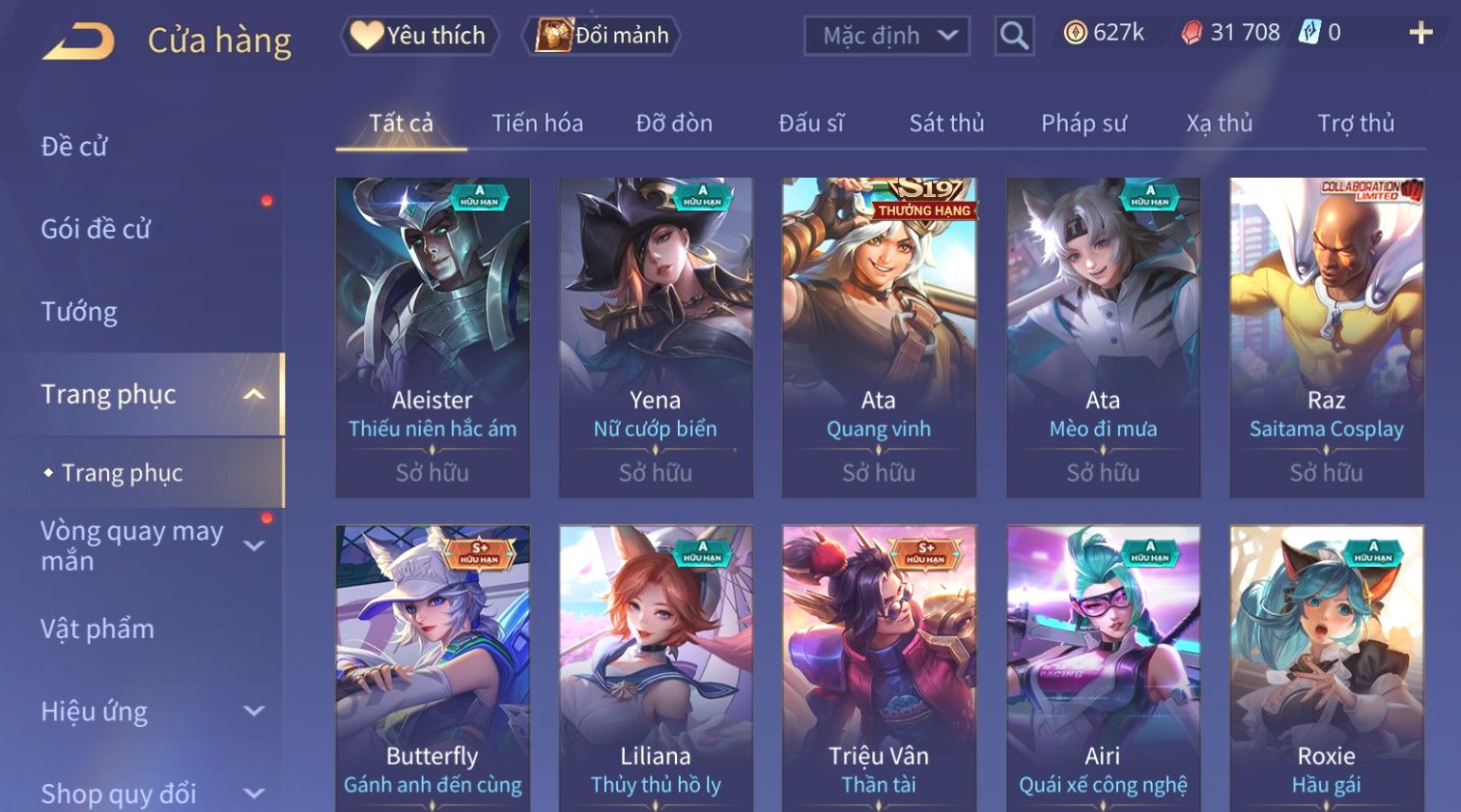The image size is (1461, 812).
Task: Open the Raz Saitama Cosplay skin card
Action: pyautogui.click(x=1326, y=338)
